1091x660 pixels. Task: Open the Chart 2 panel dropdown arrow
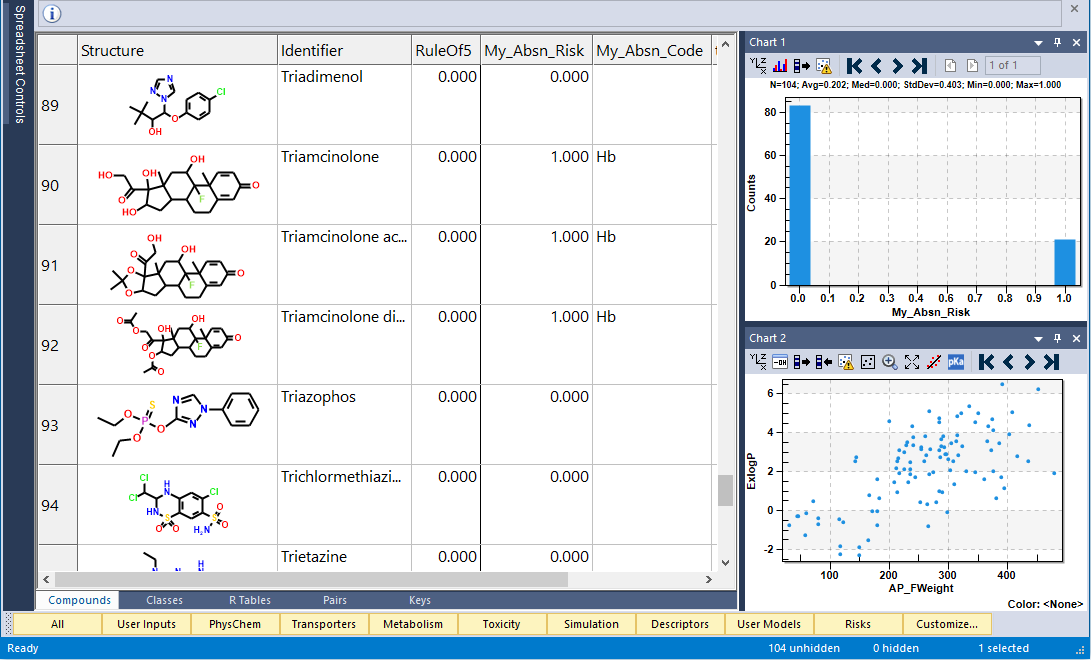1038,339
